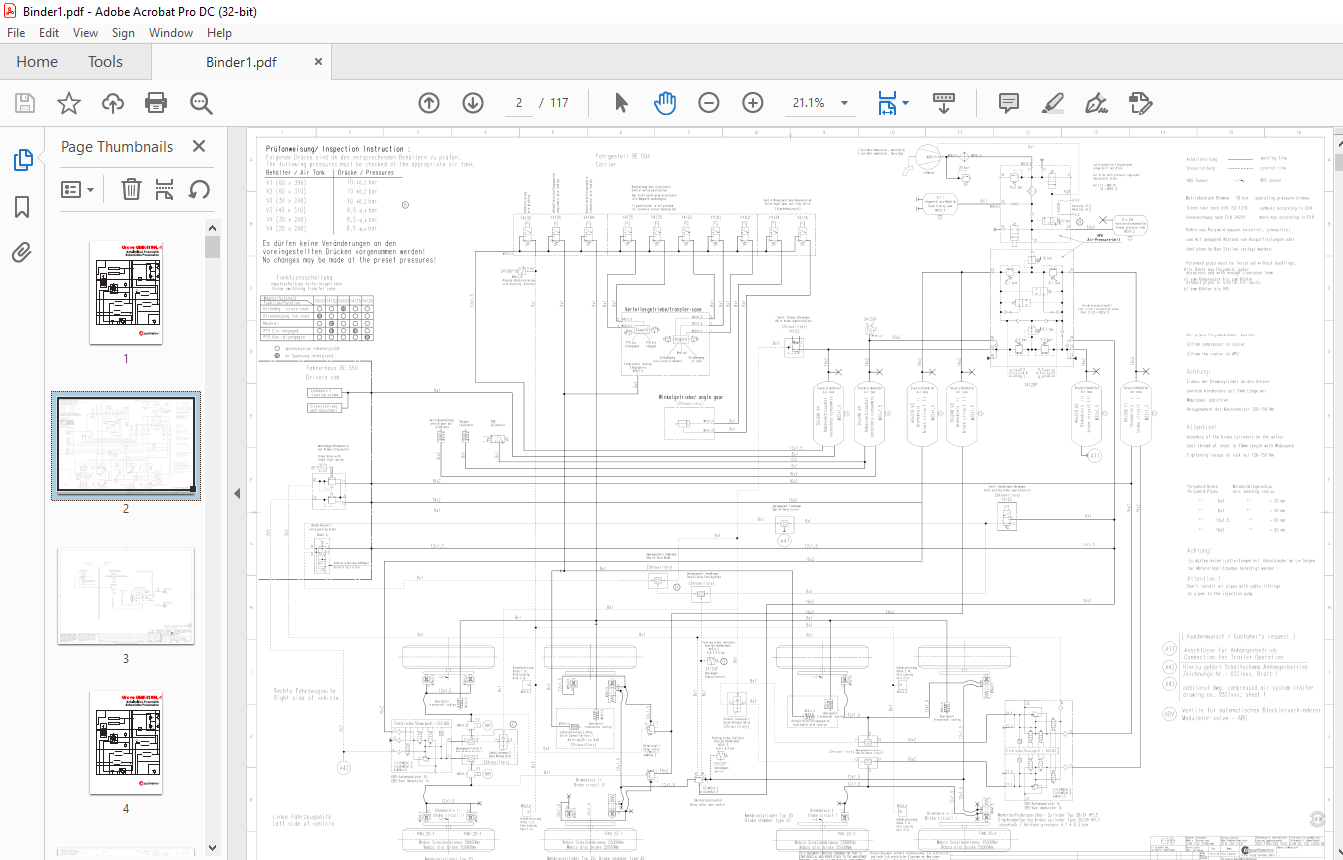Close the Binder1.pdf tab
The height and width of the screenshot is (860, 1343).
click(318, 62)
